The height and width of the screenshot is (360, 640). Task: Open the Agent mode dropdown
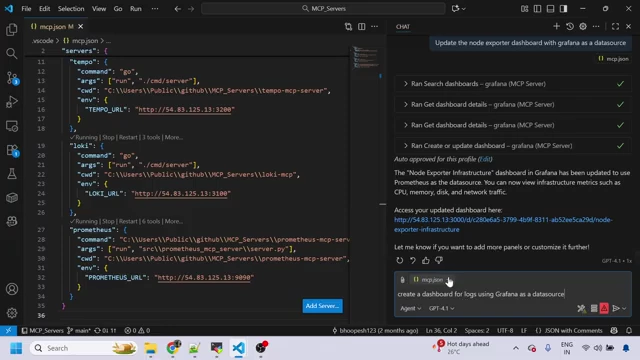(410, 309)
